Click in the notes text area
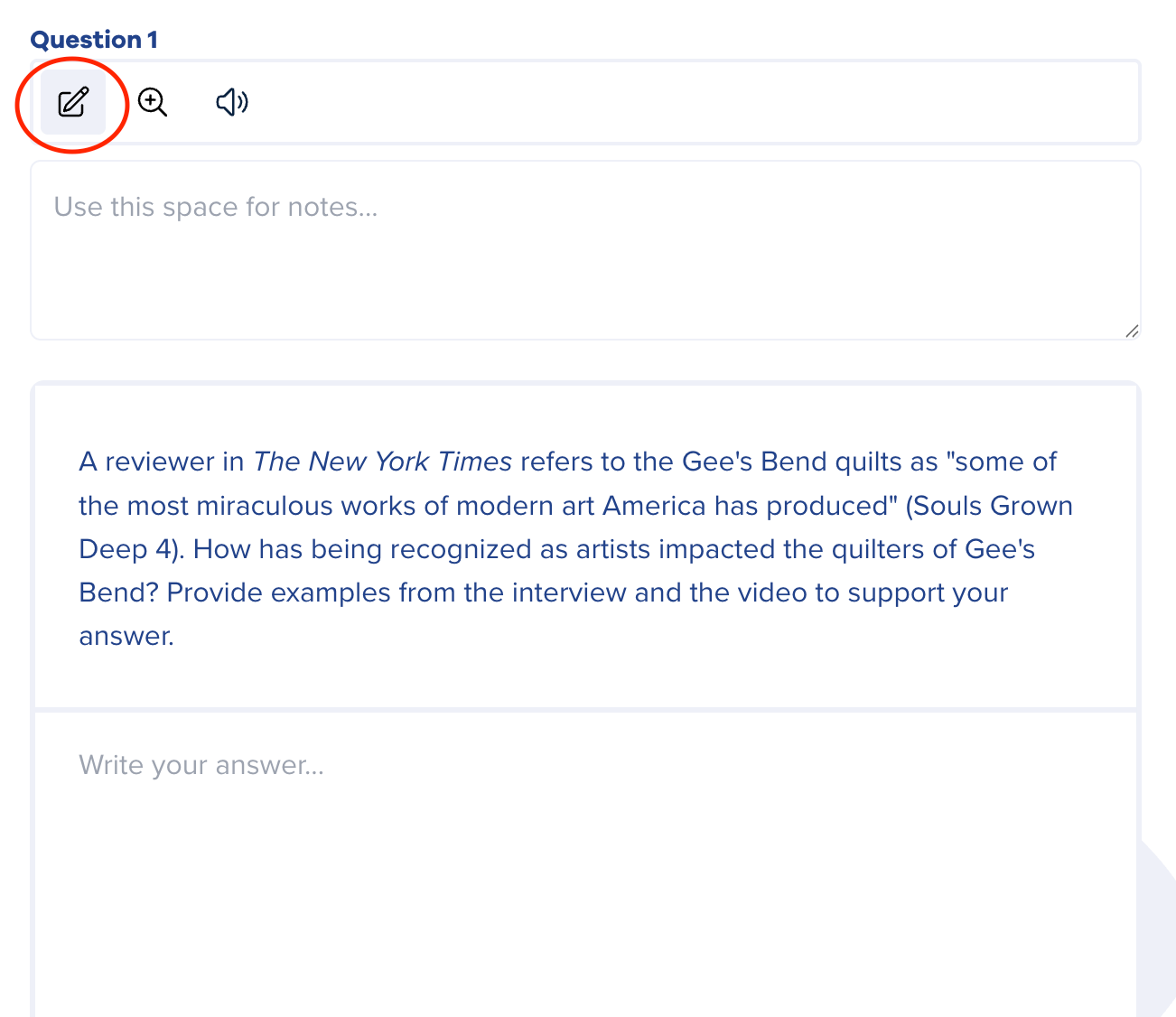This screenshot has height=1017, width=1176. 585,271
